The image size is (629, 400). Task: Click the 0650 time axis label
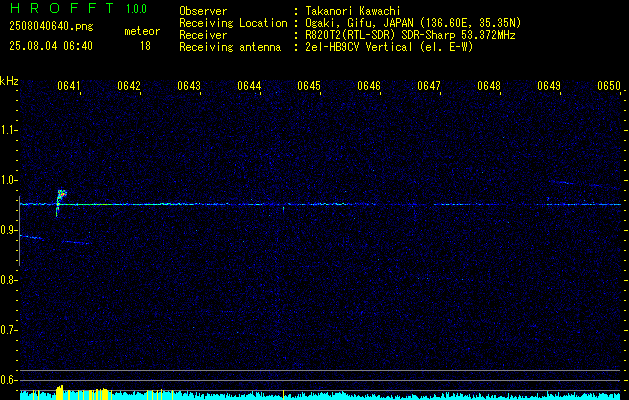click(609, 86)
